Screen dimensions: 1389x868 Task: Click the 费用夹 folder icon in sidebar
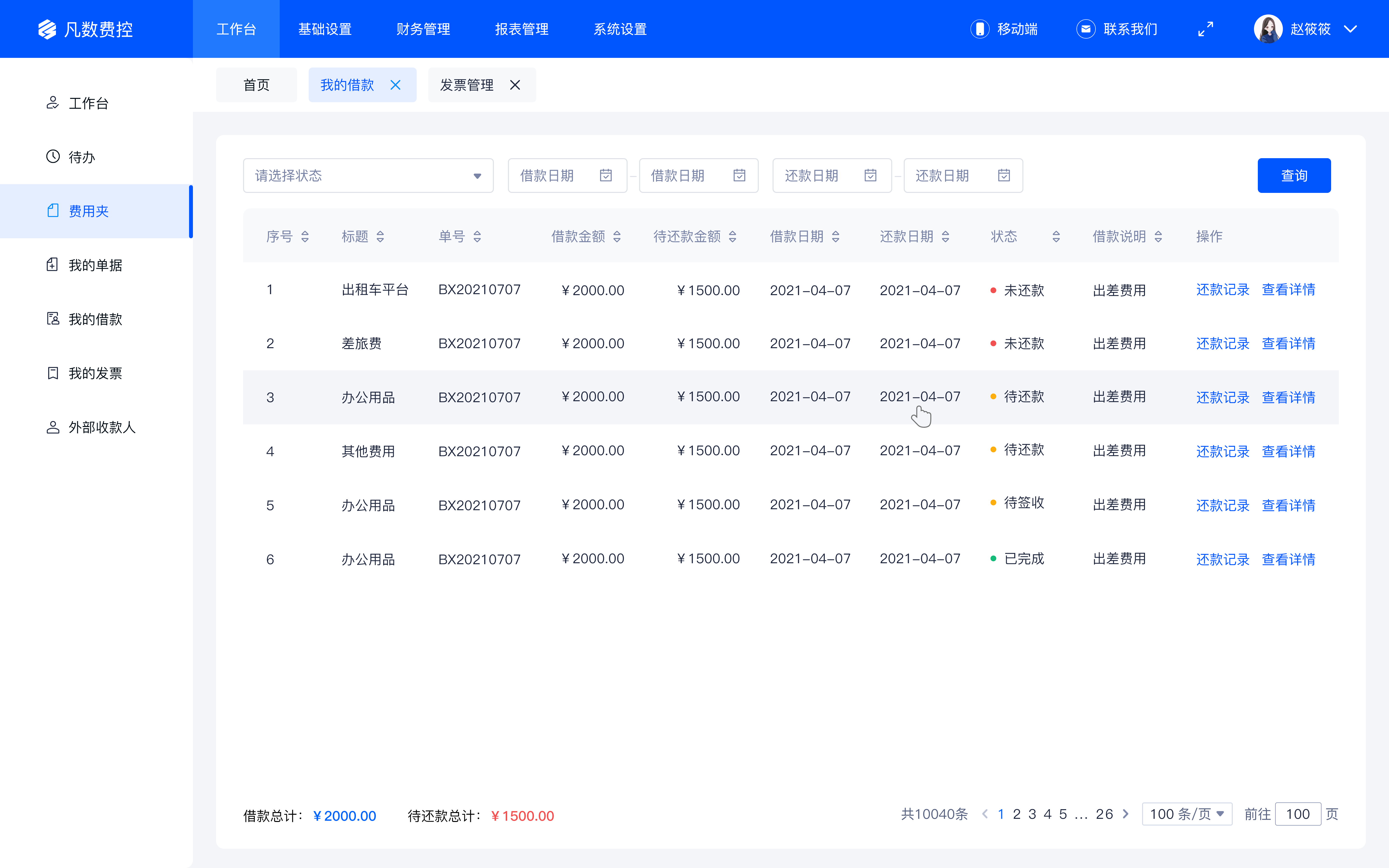(x=53, y=211)
